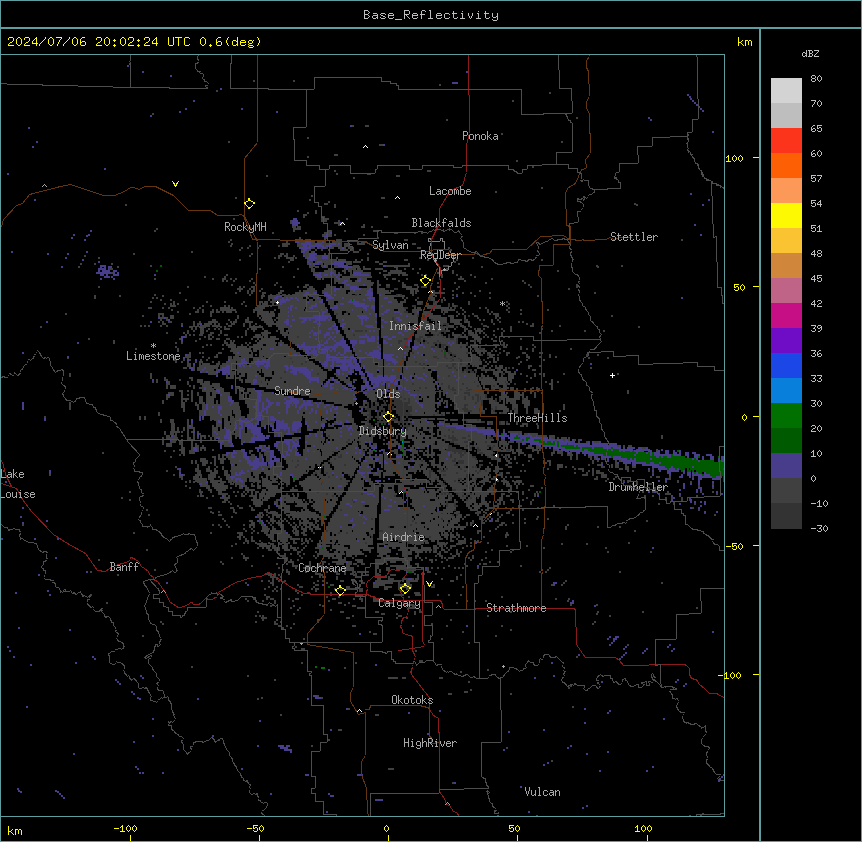Click the Base_Reflectivity title text
The width and height of the screenshot is (862, 842).
click(x=431, y=15)
